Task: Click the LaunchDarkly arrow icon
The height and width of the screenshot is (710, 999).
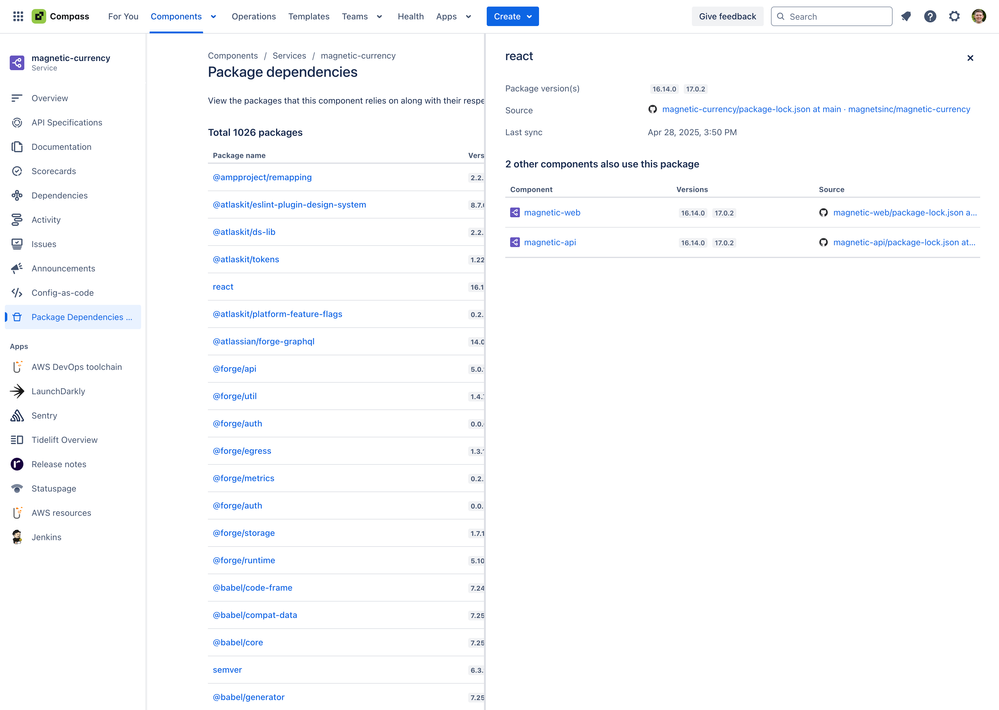Action: tap(17, 391)
